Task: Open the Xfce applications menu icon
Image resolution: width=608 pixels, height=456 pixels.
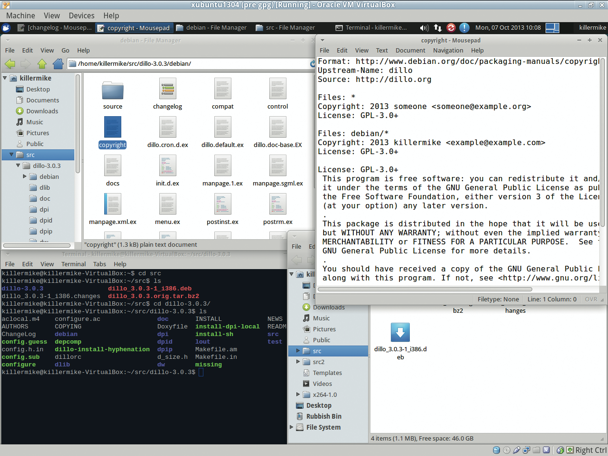Action: point(6,28)
